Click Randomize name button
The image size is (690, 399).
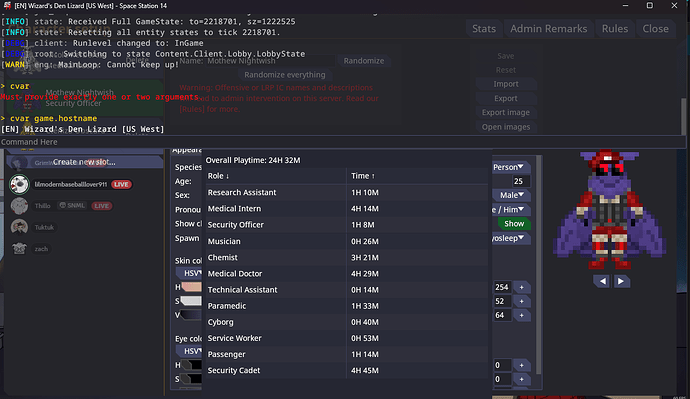click(363, 61)
